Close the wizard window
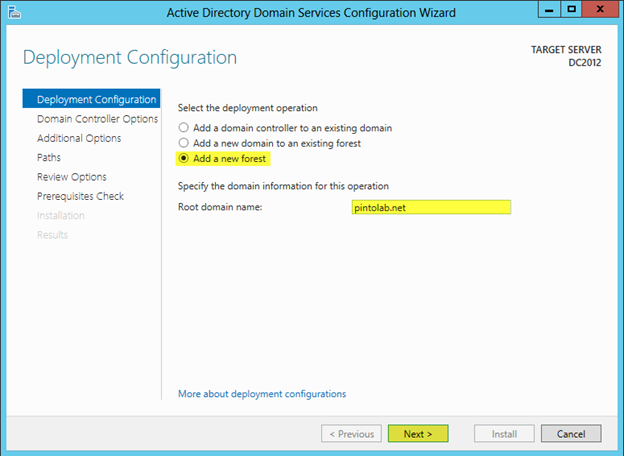The image size is (624, 456). (600, 9)
